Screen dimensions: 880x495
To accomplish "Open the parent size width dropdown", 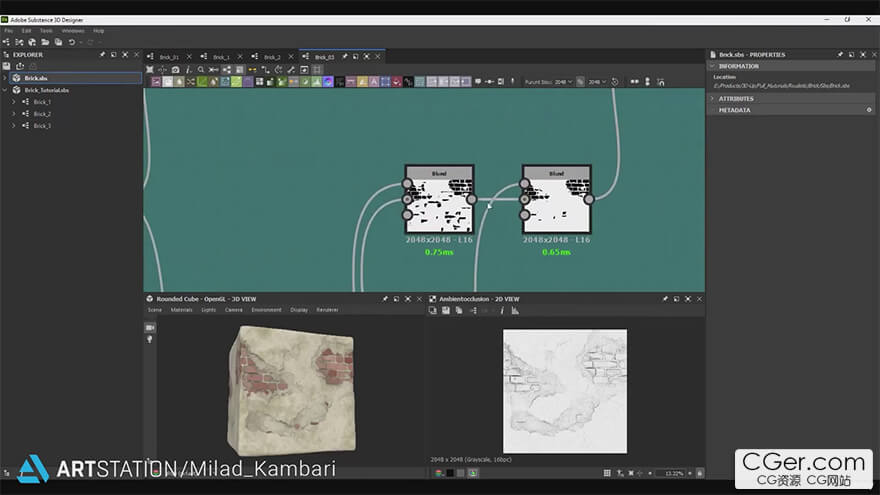I will [563, 82].
